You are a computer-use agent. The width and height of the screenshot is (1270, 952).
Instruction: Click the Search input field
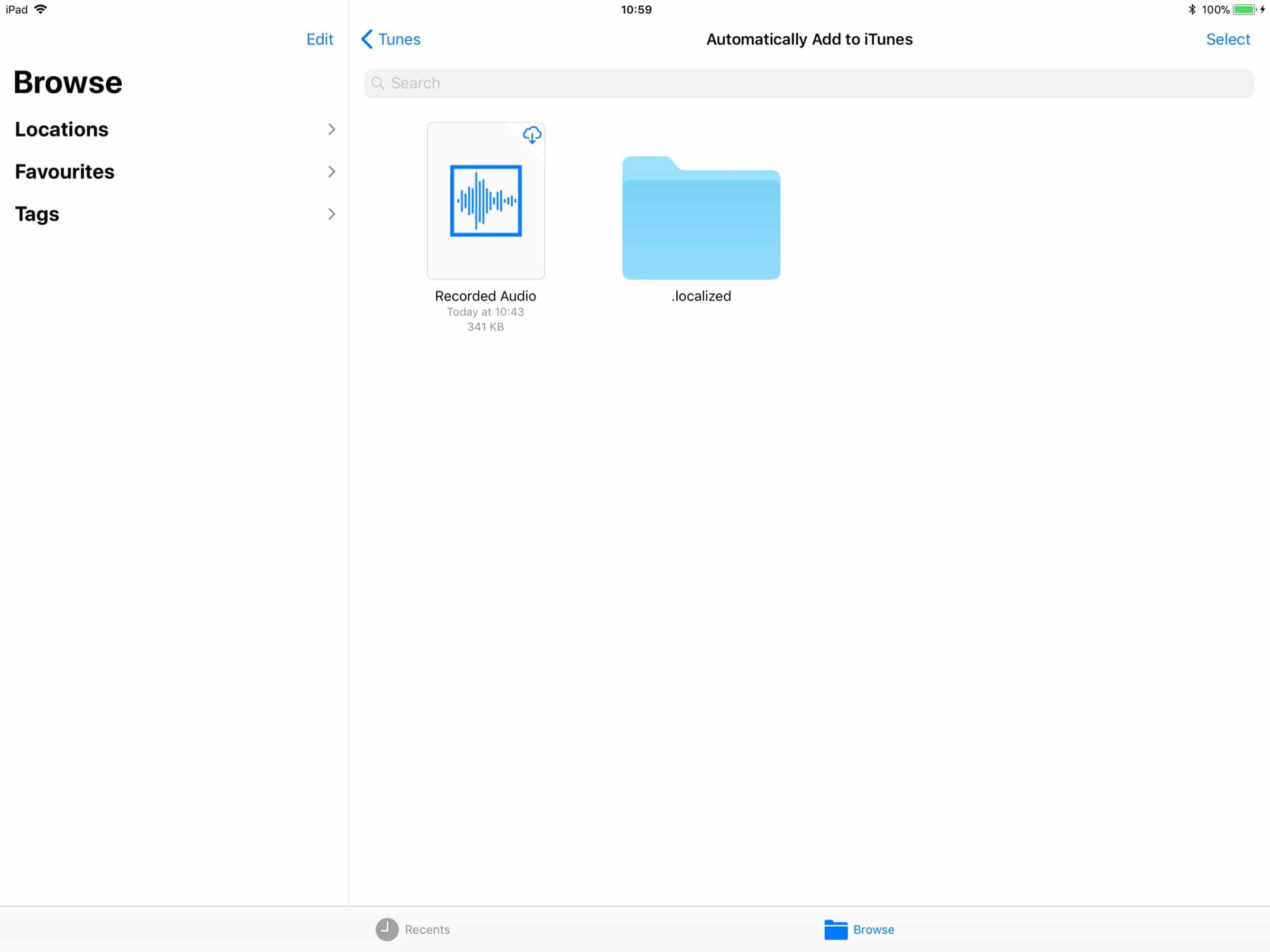[x=809, y=83]
